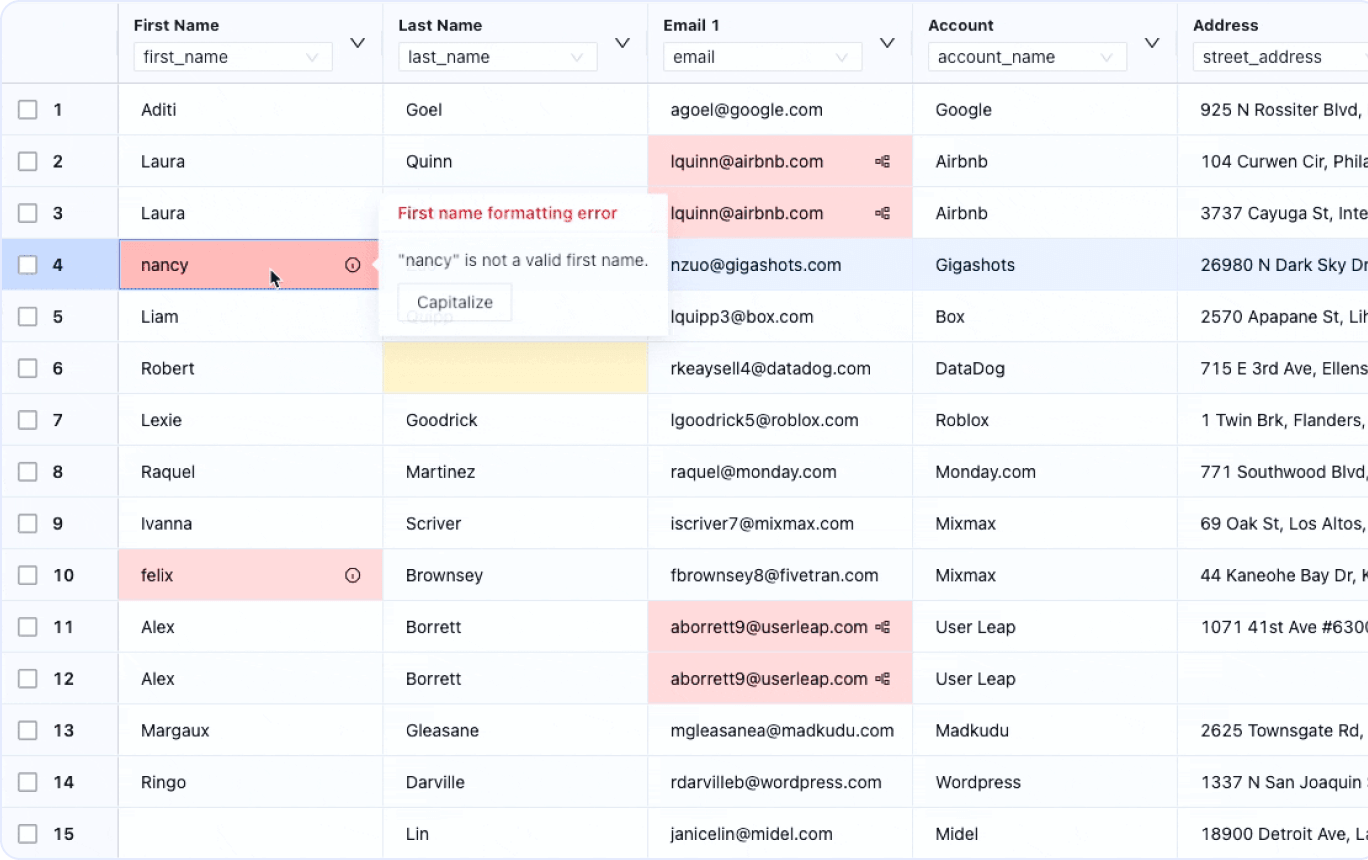Open the email field mapping dropdown

click(762, 57)
